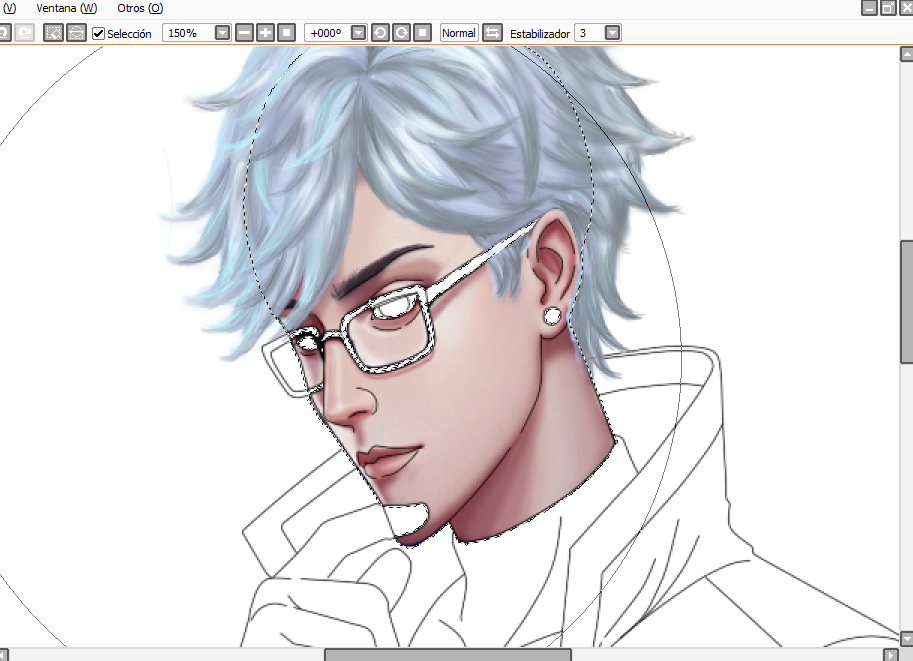Screen dimensions: 913x661
Task: Reset the canvas rotation
Action: coord(422,33)
